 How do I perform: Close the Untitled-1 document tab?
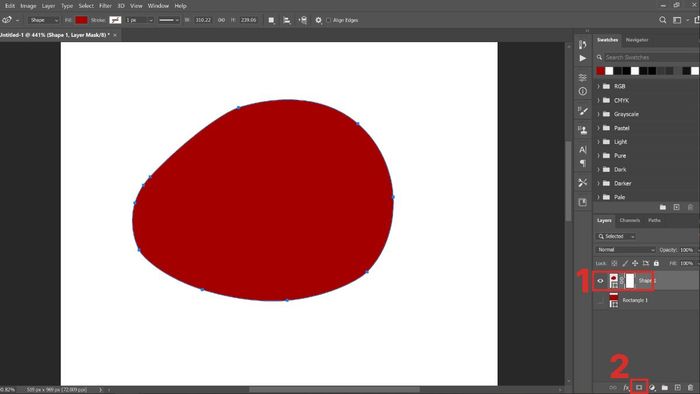tap(115, 35)
